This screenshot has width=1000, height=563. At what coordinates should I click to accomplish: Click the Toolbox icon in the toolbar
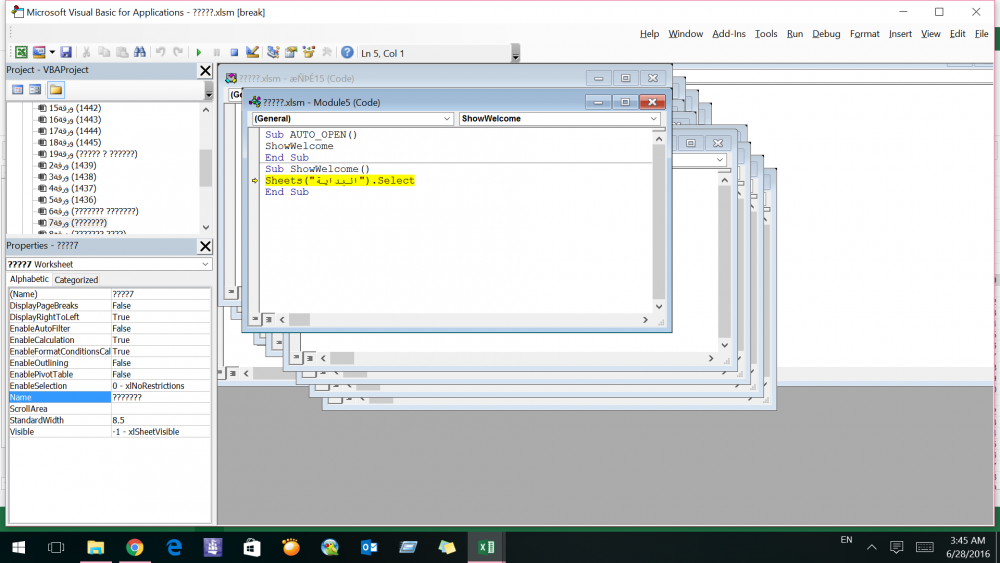point(327,52)
